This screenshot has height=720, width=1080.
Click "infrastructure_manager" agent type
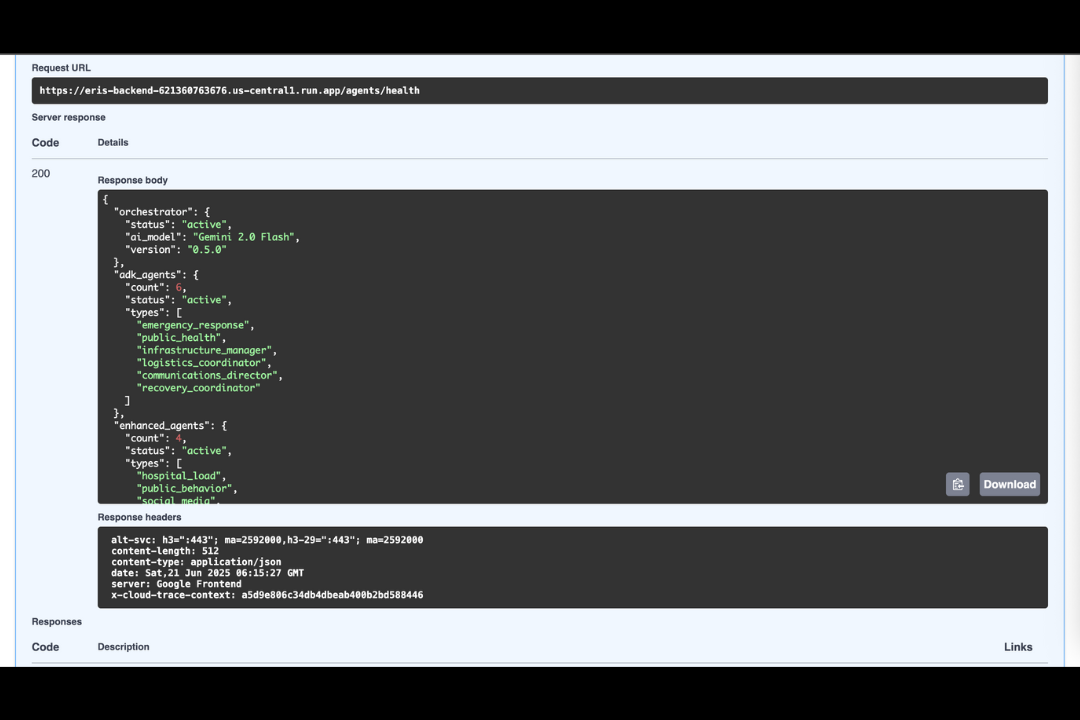pos(204,350)
